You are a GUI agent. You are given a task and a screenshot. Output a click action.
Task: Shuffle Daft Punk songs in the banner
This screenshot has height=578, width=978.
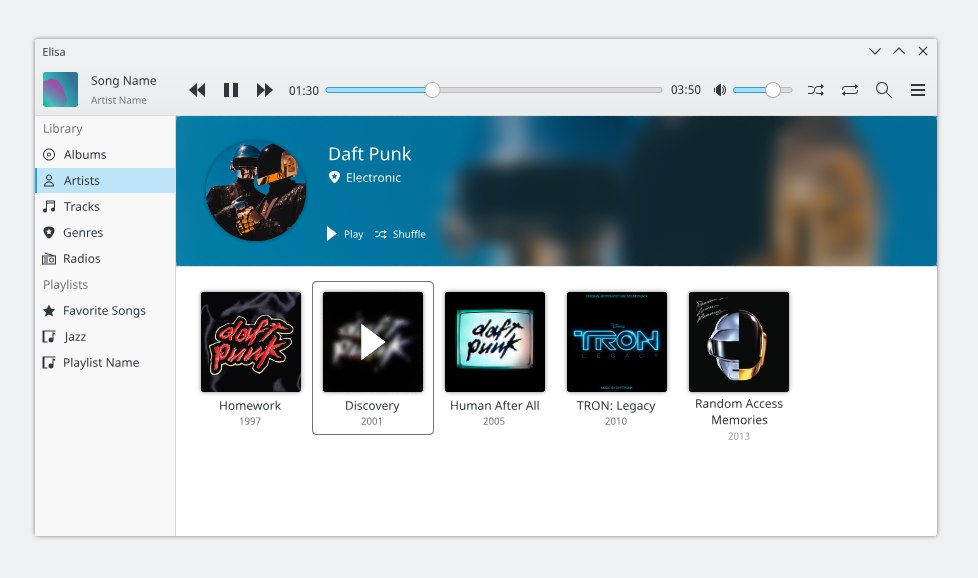click(400, 234)
